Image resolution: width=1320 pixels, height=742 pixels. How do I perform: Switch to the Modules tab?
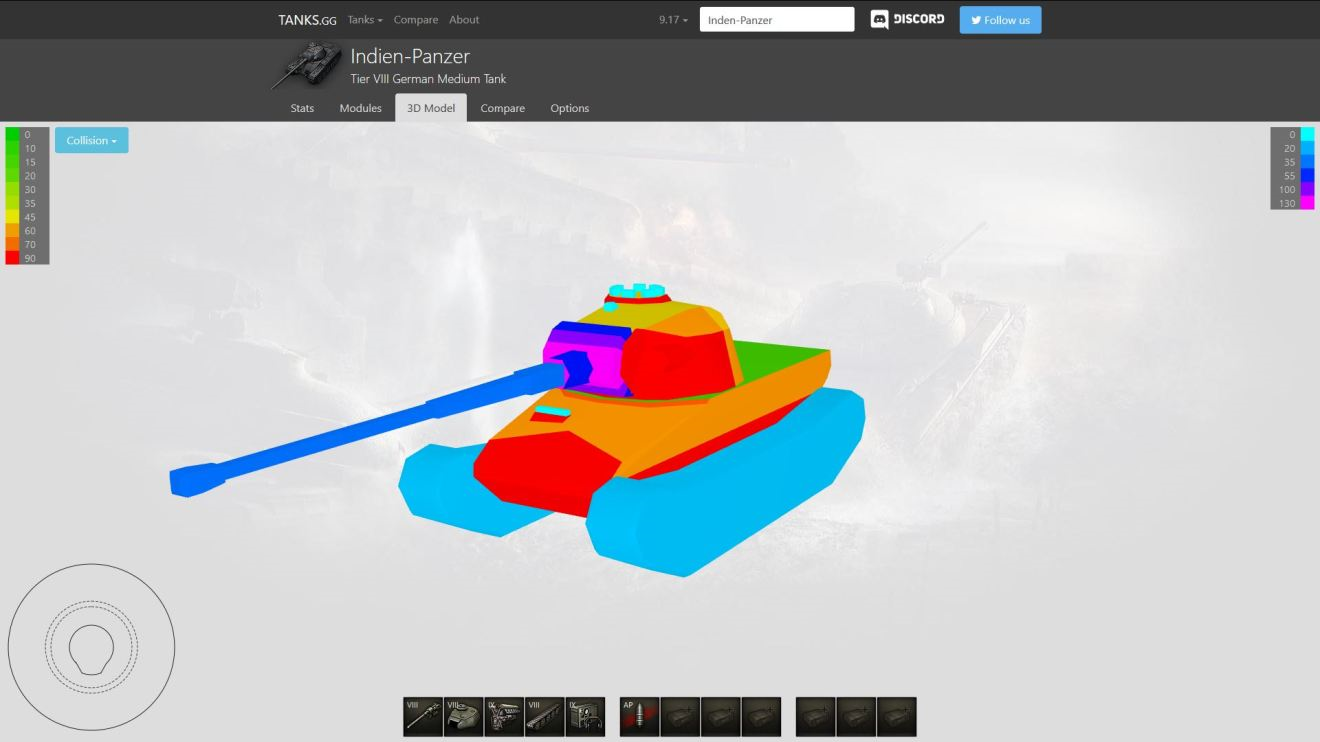[360, 108]
